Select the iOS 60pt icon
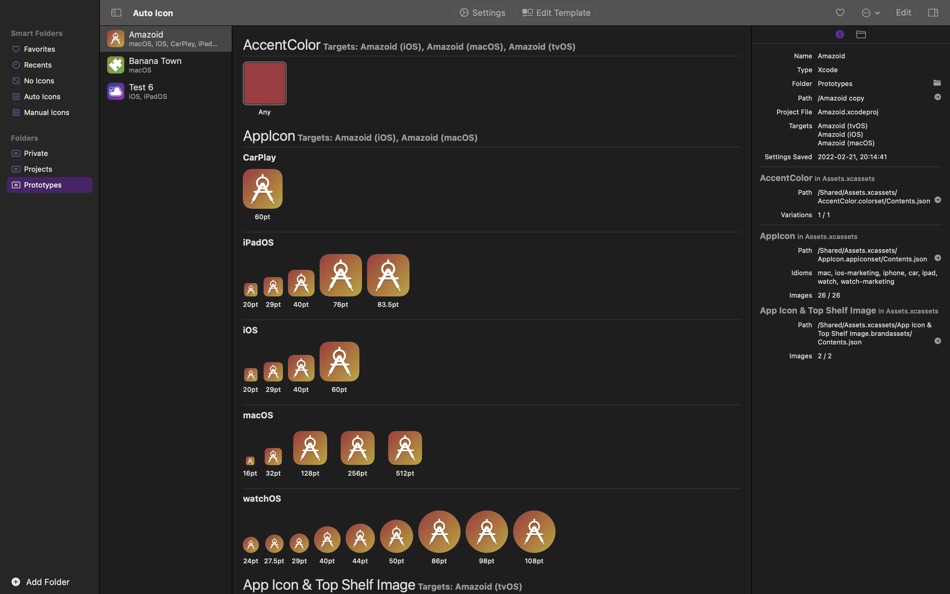This screenshot has height=594, width=950. (x=339, y=362)
